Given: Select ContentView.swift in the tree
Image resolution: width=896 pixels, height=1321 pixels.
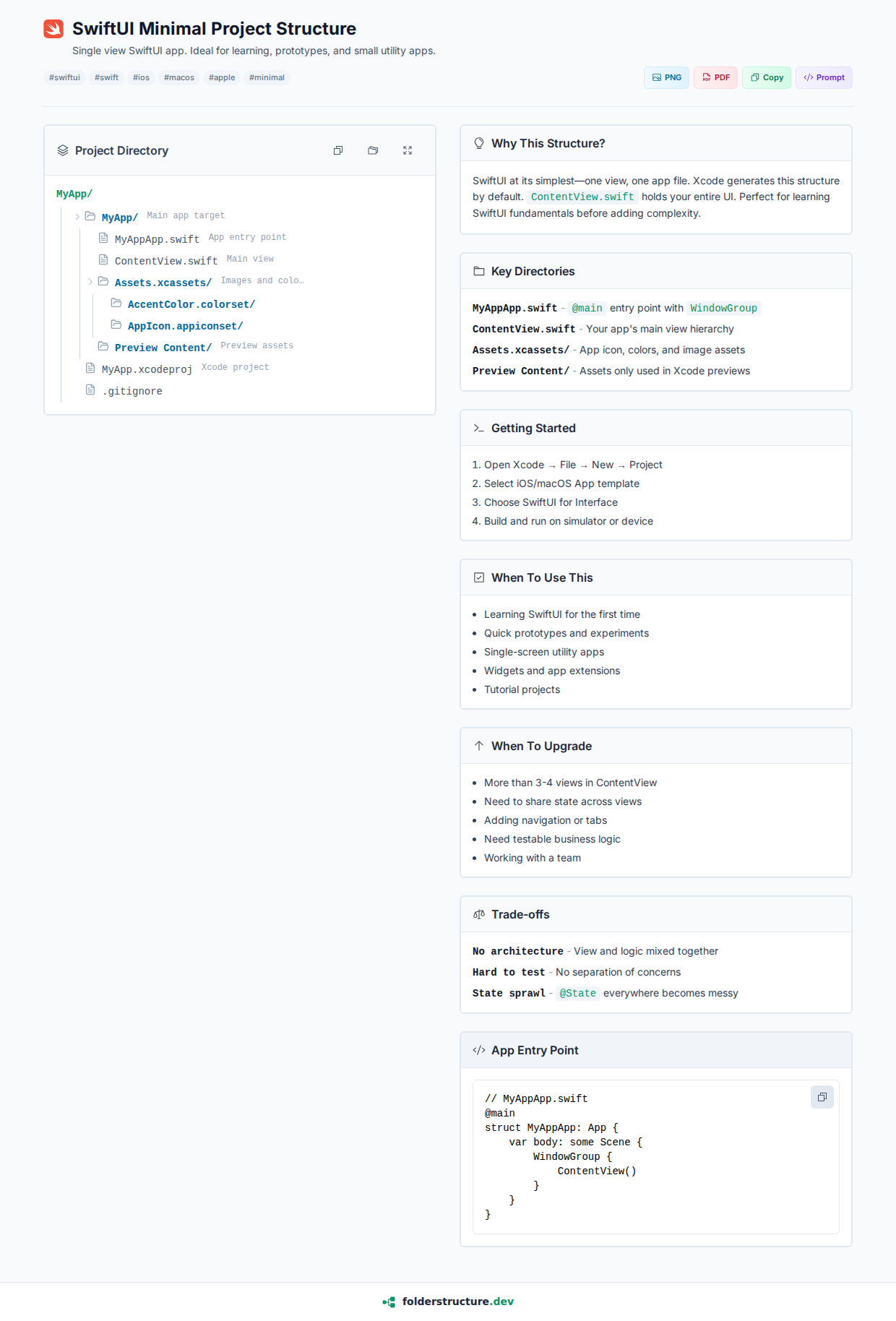Looking at the screenshot, I should point(165,261).
